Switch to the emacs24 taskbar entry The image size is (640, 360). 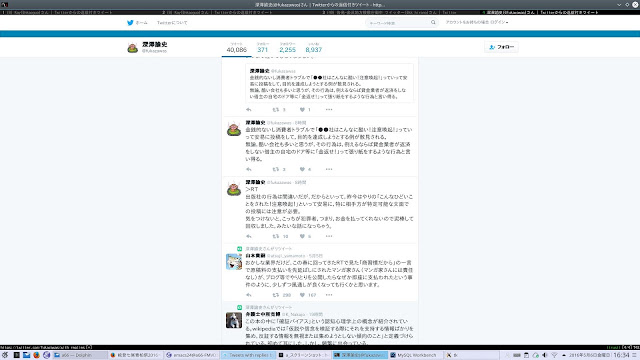click(192, 355)
